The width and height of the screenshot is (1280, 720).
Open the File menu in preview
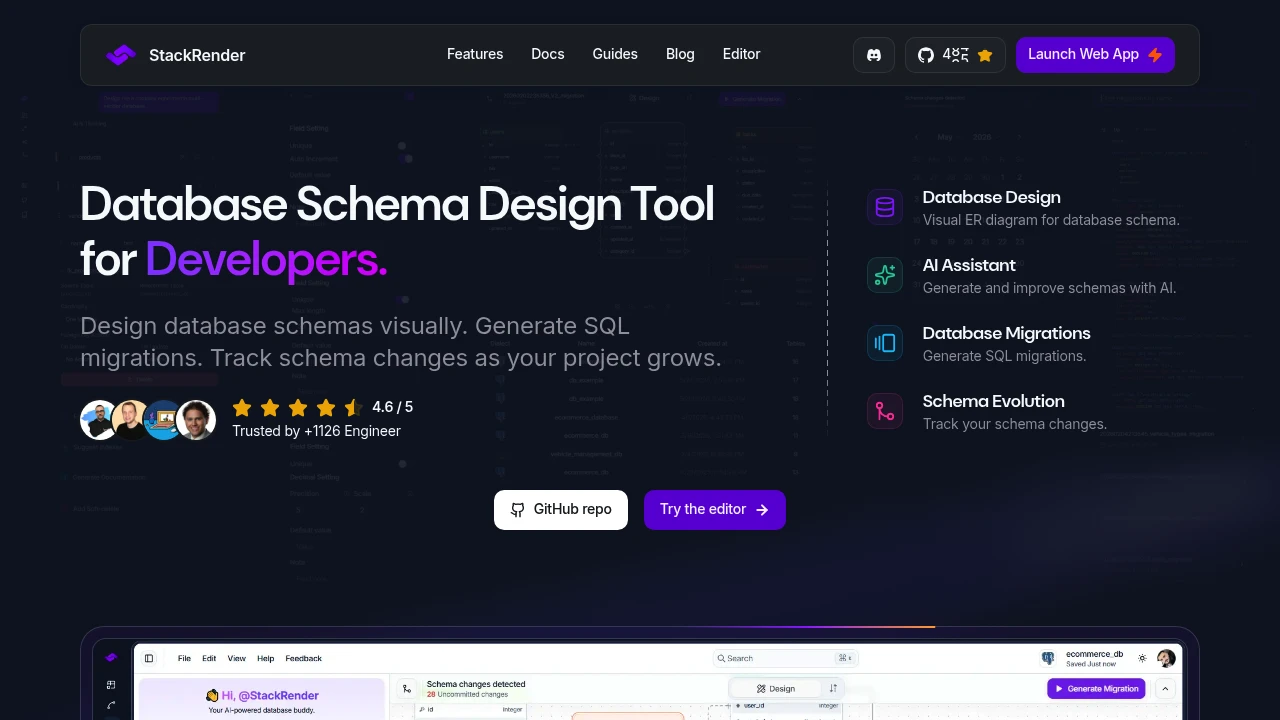click(184, 658)
